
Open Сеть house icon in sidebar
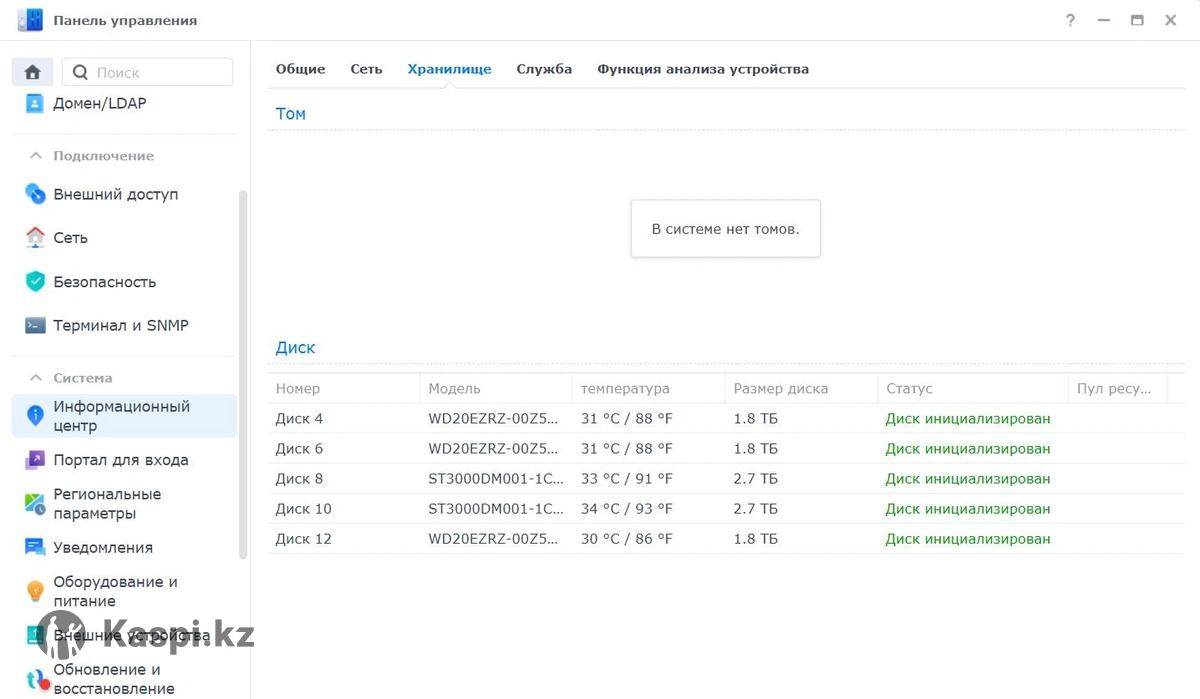[x=35, y=238]
